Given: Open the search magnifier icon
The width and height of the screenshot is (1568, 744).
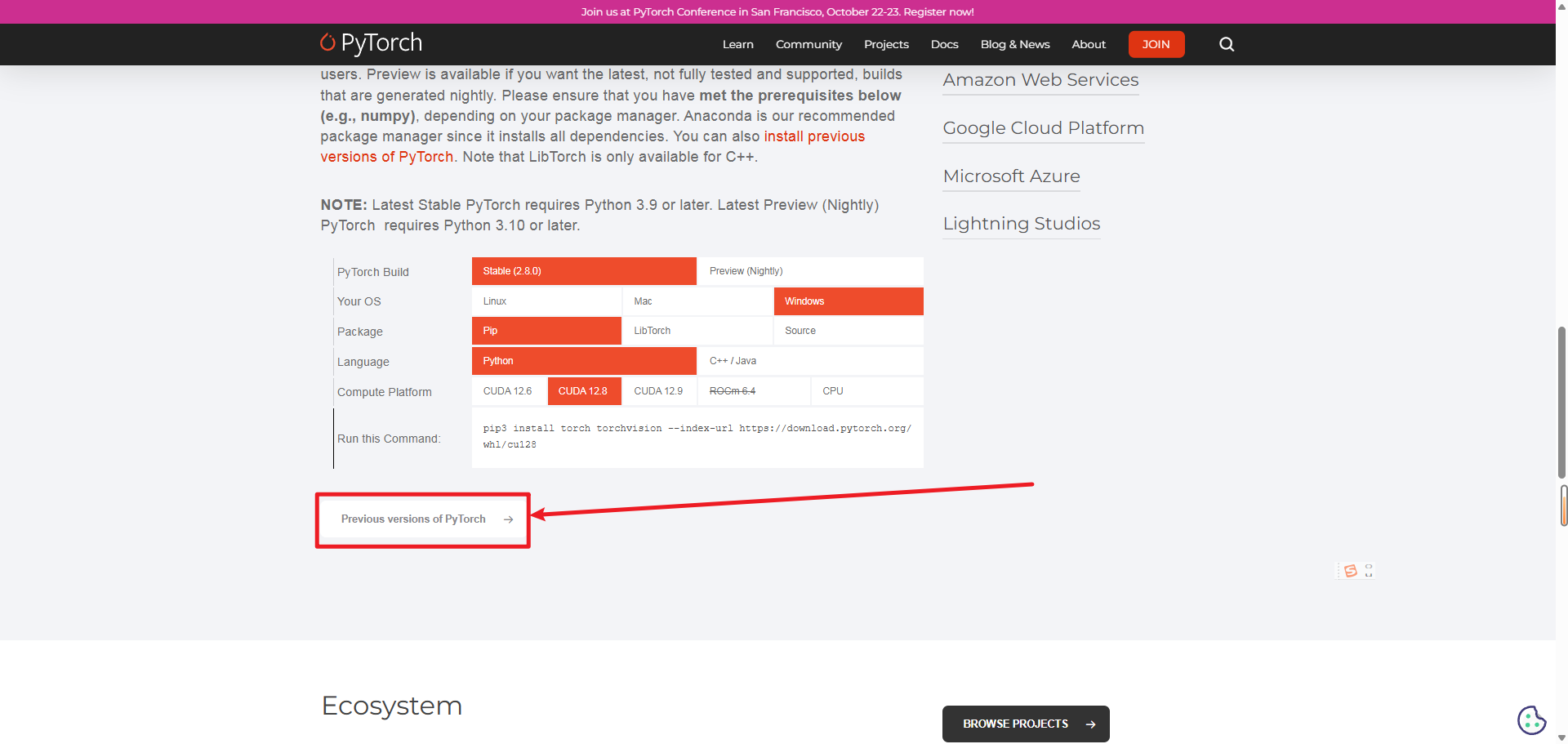Looking at the screenshot, I should pos(1227,44).
